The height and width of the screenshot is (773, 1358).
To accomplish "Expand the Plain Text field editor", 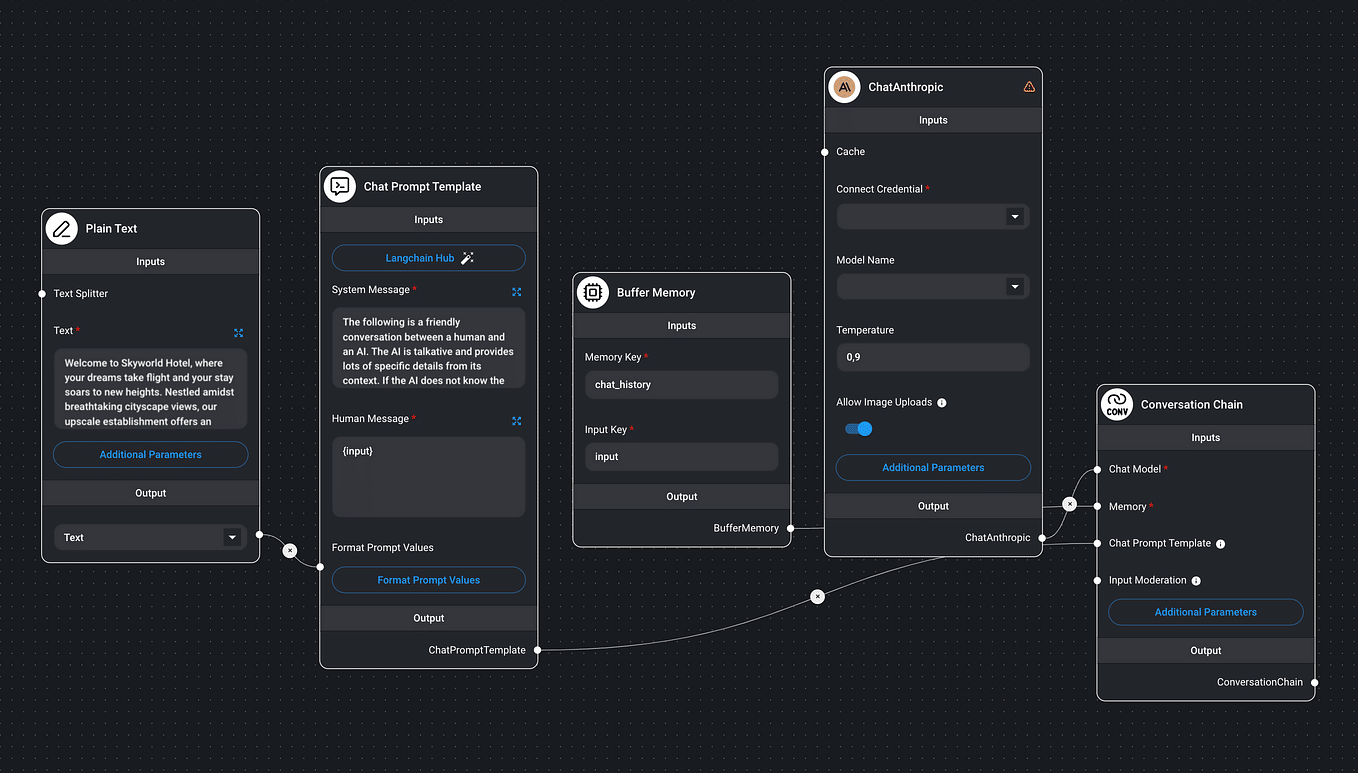I will 238,333.
